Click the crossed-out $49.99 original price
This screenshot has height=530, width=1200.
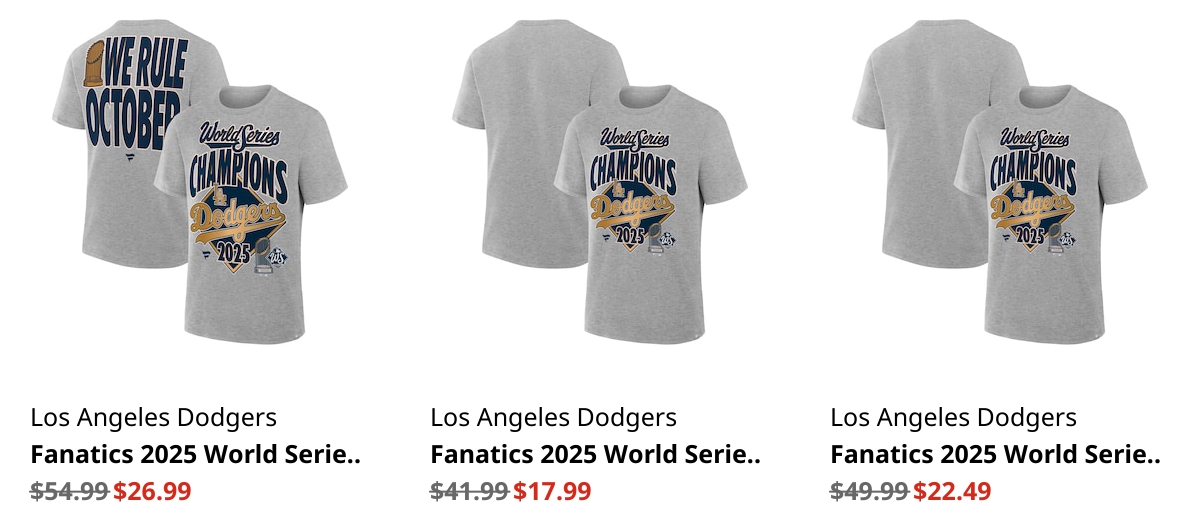[x=869, y=491]
